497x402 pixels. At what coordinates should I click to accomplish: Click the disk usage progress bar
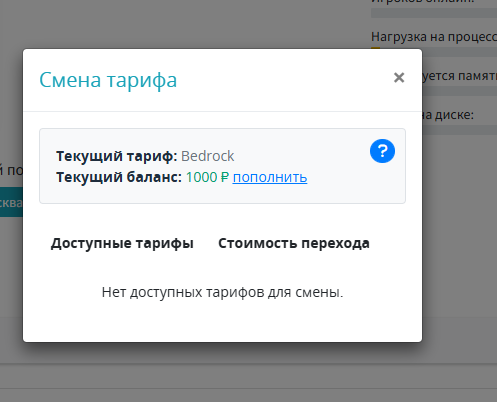pyautogui.click(x=459, y=130)
